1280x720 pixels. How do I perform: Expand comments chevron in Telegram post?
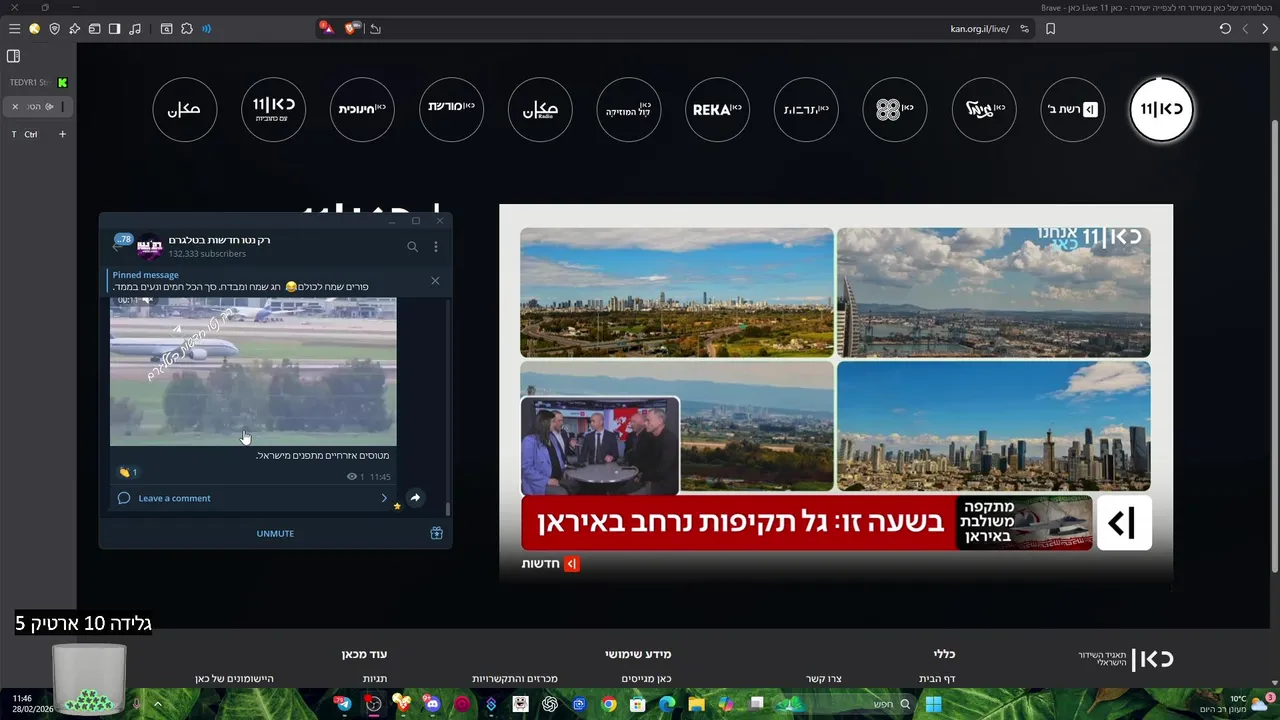(x=384, y=498)
